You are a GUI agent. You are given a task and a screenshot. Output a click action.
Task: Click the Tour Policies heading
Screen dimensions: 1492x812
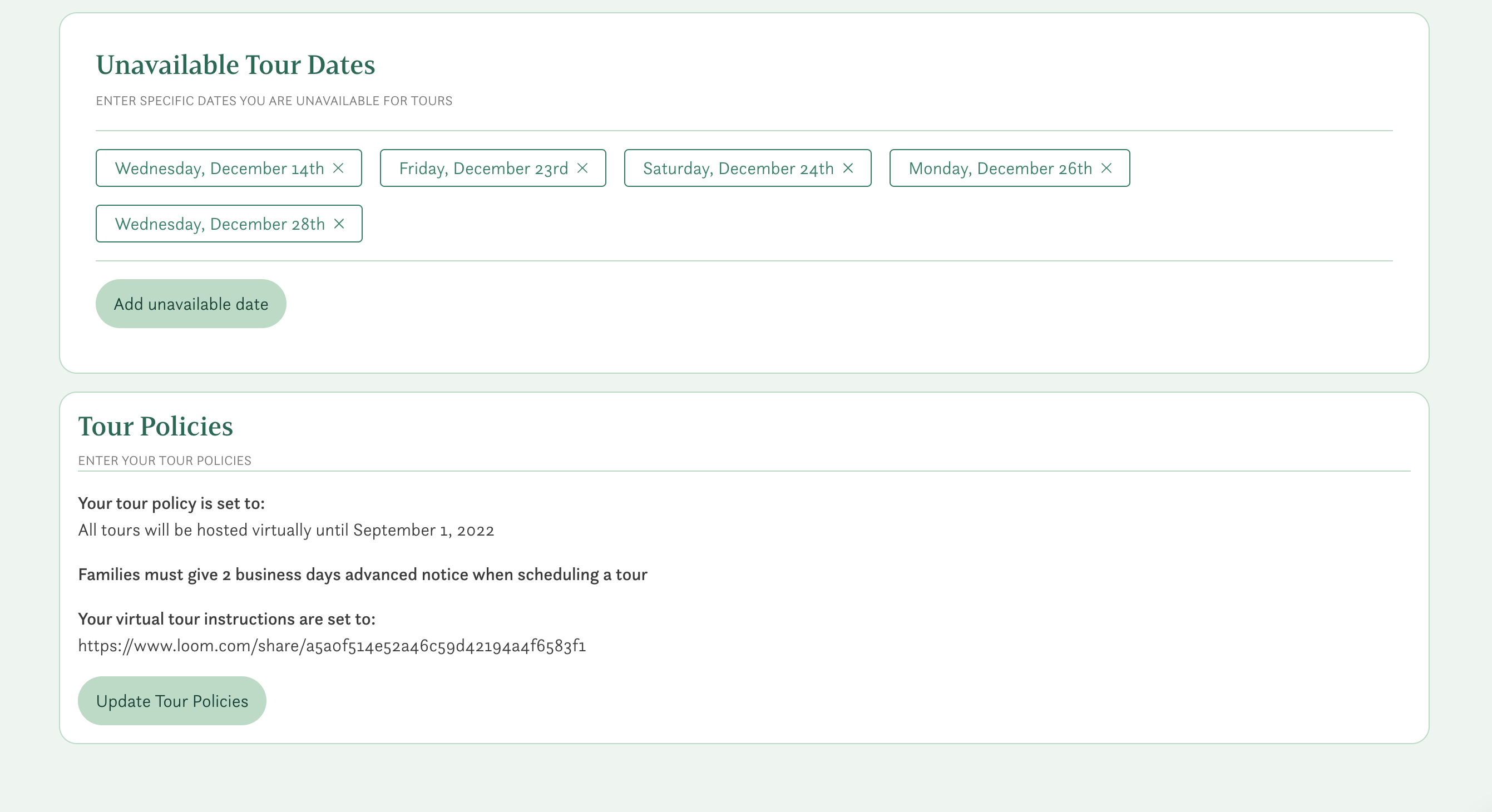[x=155, y=426]
